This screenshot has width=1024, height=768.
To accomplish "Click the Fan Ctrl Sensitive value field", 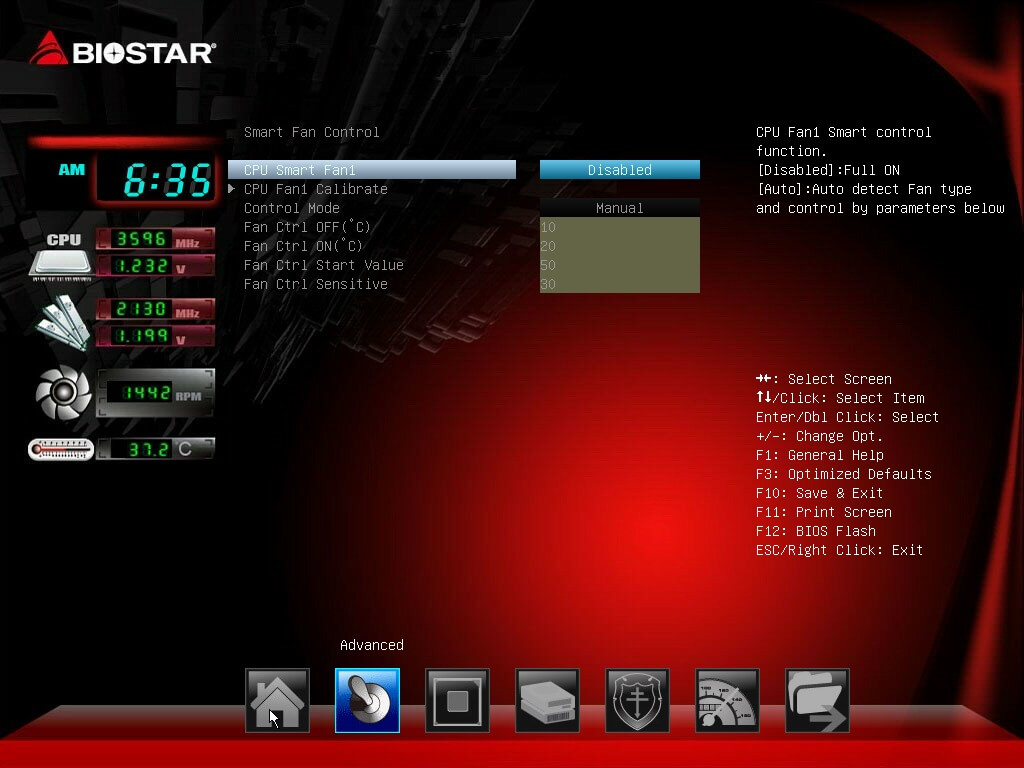I will click(619, 284).
